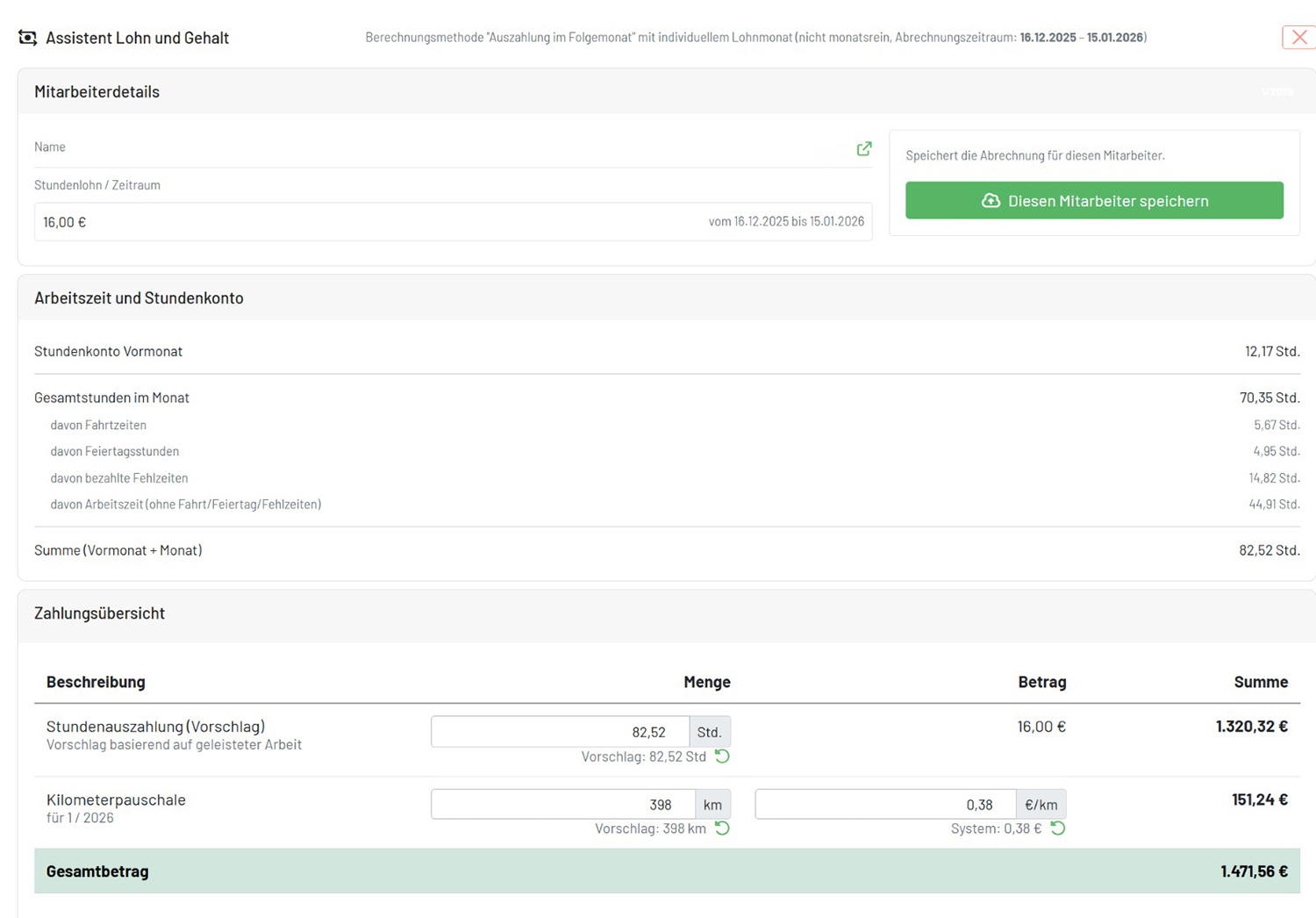Screen dimensions: 1316x918
Task: Click the Summe (Vormonat + Monat) row
Action: coord(667,550)
